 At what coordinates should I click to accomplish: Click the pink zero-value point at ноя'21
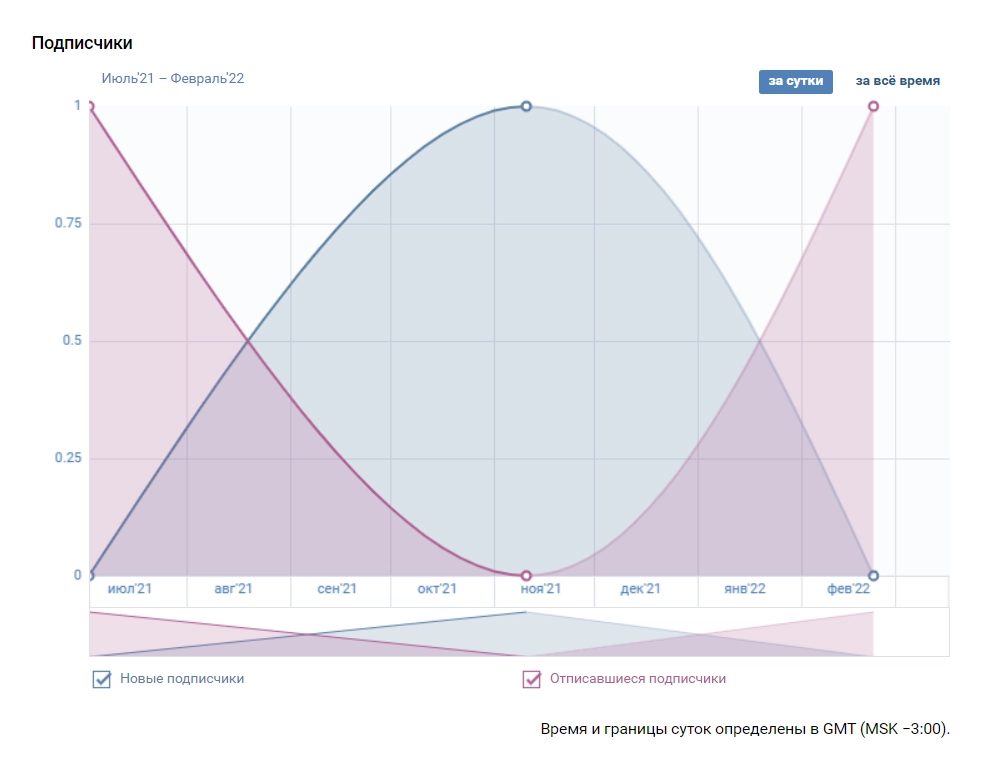pyautogui.click(x=526, y=576)
